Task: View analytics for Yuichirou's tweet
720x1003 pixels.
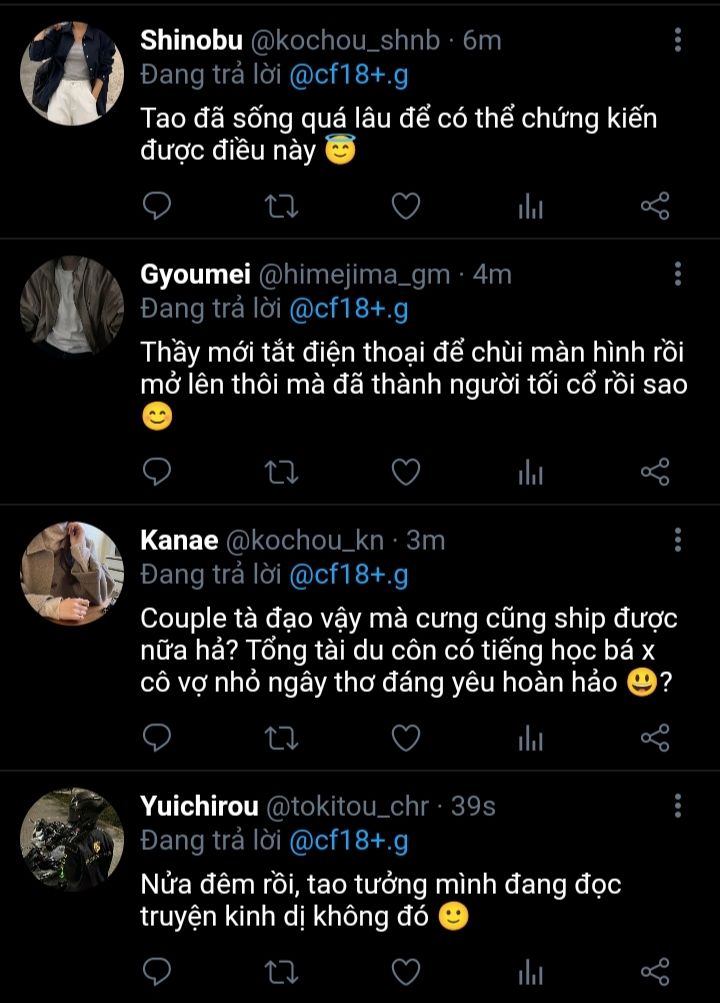Action: click(x=530, y=971)
